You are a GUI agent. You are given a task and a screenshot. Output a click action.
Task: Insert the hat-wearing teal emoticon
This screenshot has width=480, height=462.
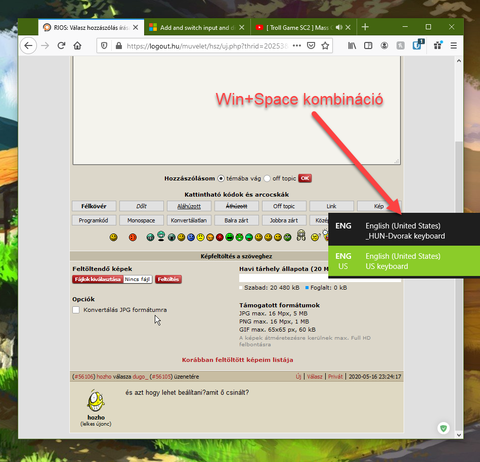(161, 236)
